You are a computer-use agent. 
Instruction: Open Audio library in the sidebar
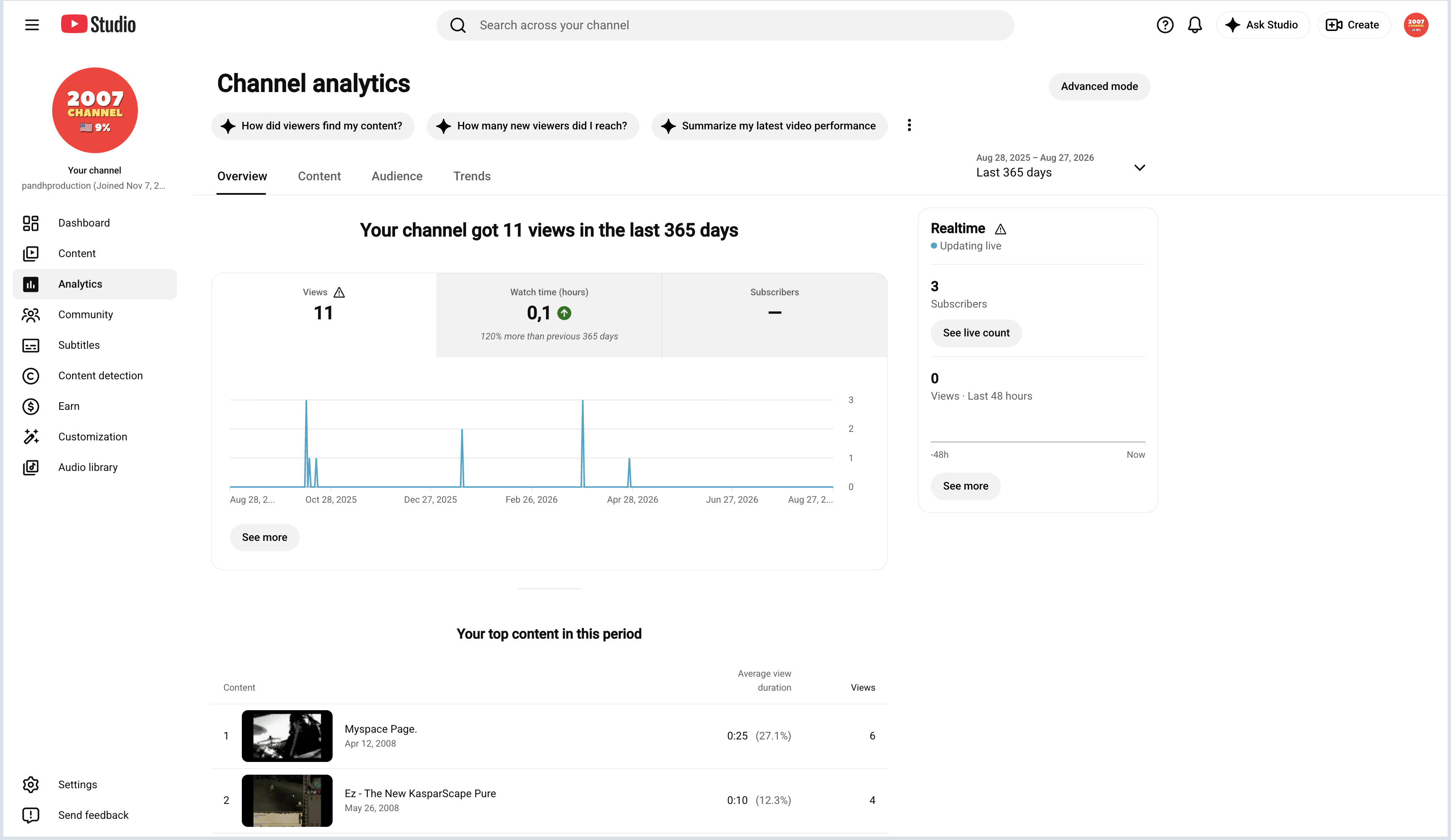point(95,468)
